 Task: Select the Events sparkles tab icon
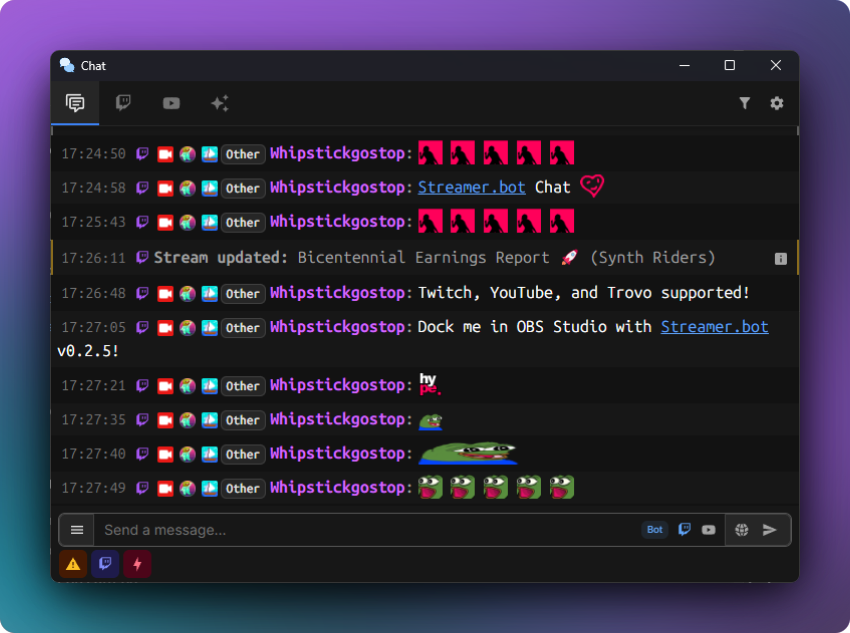(220, 103)
